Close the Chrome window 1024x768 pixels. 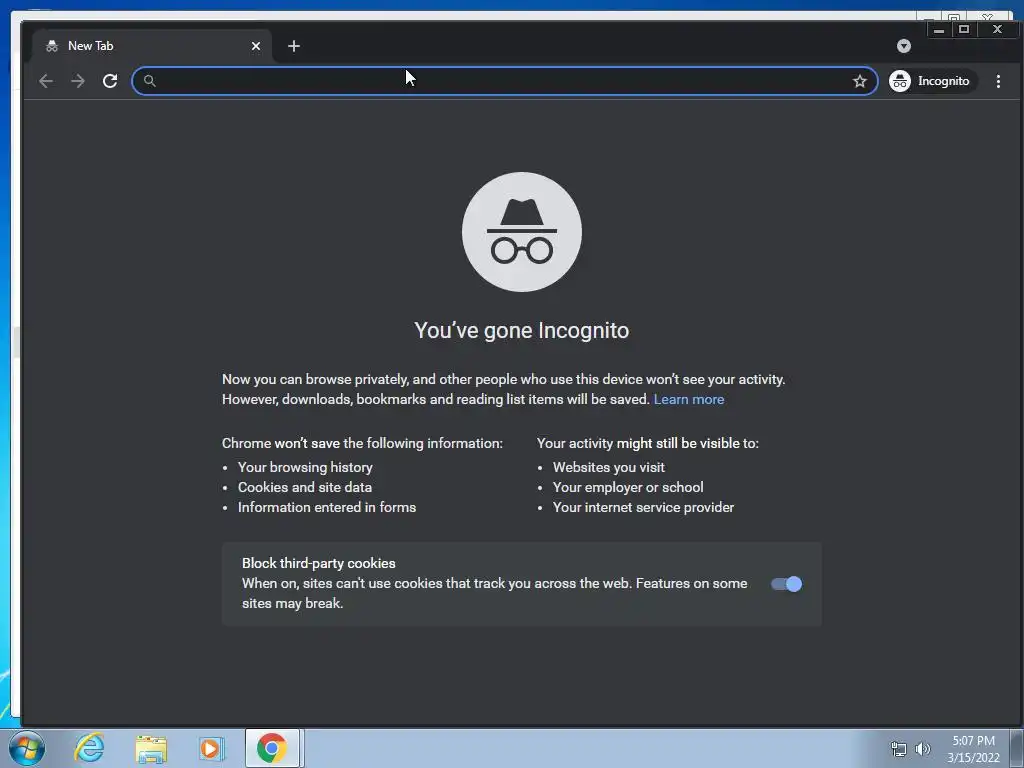997,29
